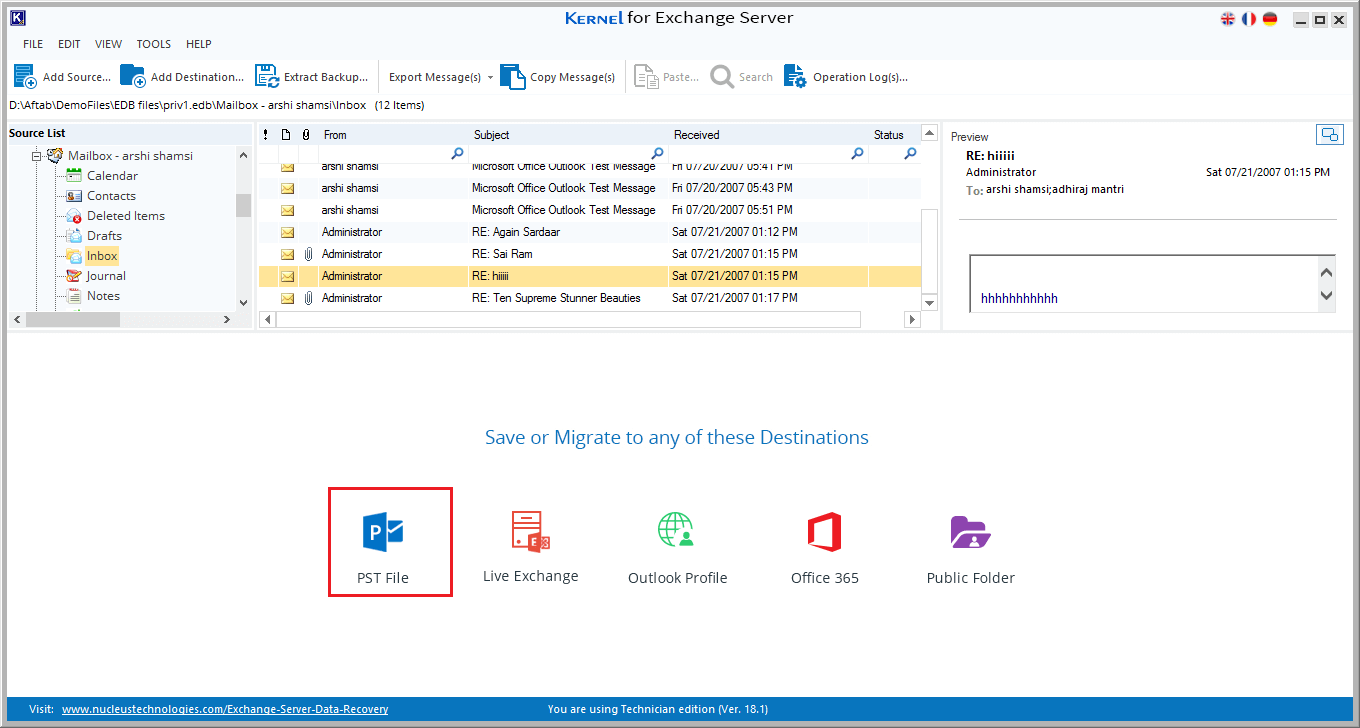Open the VIEW menu
The width and height of the screenshot is (1360, 728).
click(x=108, y=44)
